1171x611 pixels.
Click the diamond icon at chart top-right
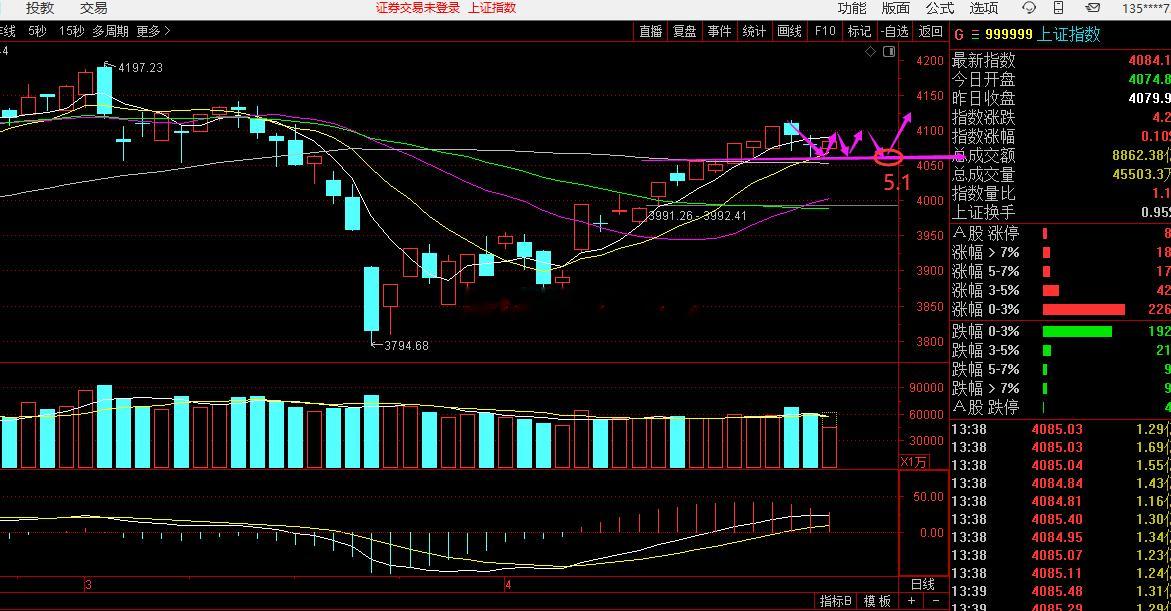pos(870,52)
